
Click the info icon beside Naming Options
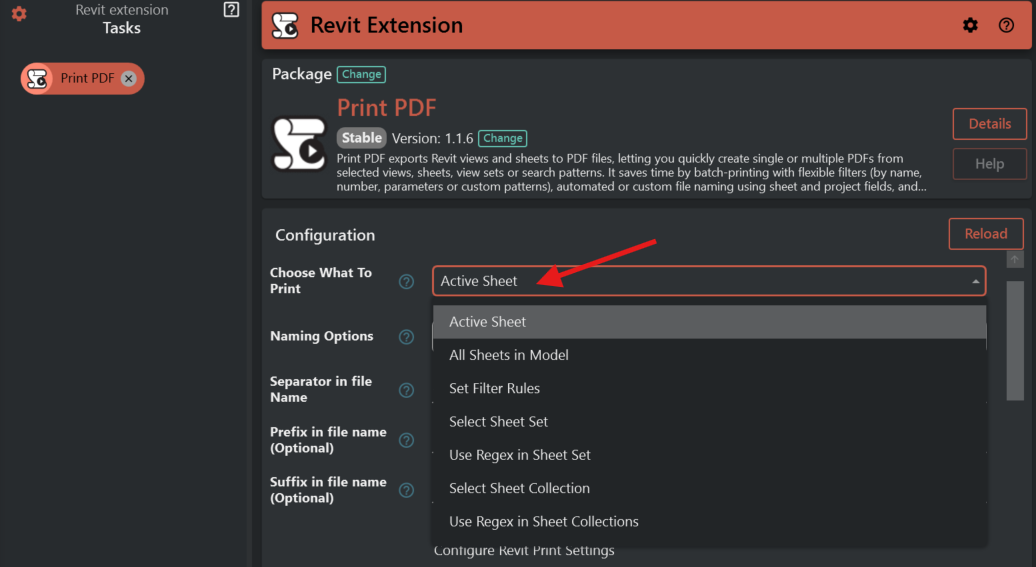406,337
